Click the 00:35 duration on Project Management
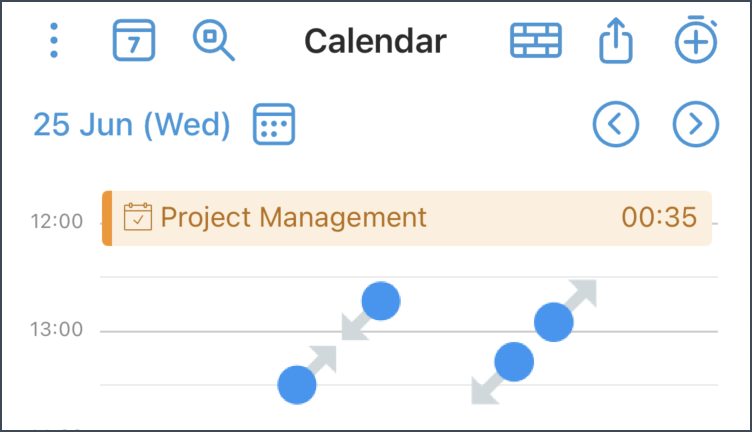This screenshot has width=752, height=432. (659, 217)
